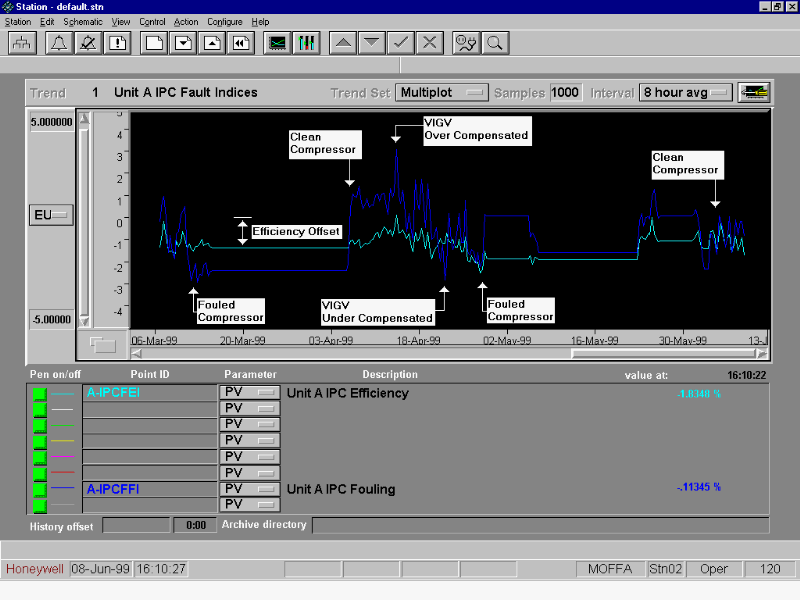Click the X cancel toolbar button
Viewport: 800px width, 600px height.
[x=429, y=43]
